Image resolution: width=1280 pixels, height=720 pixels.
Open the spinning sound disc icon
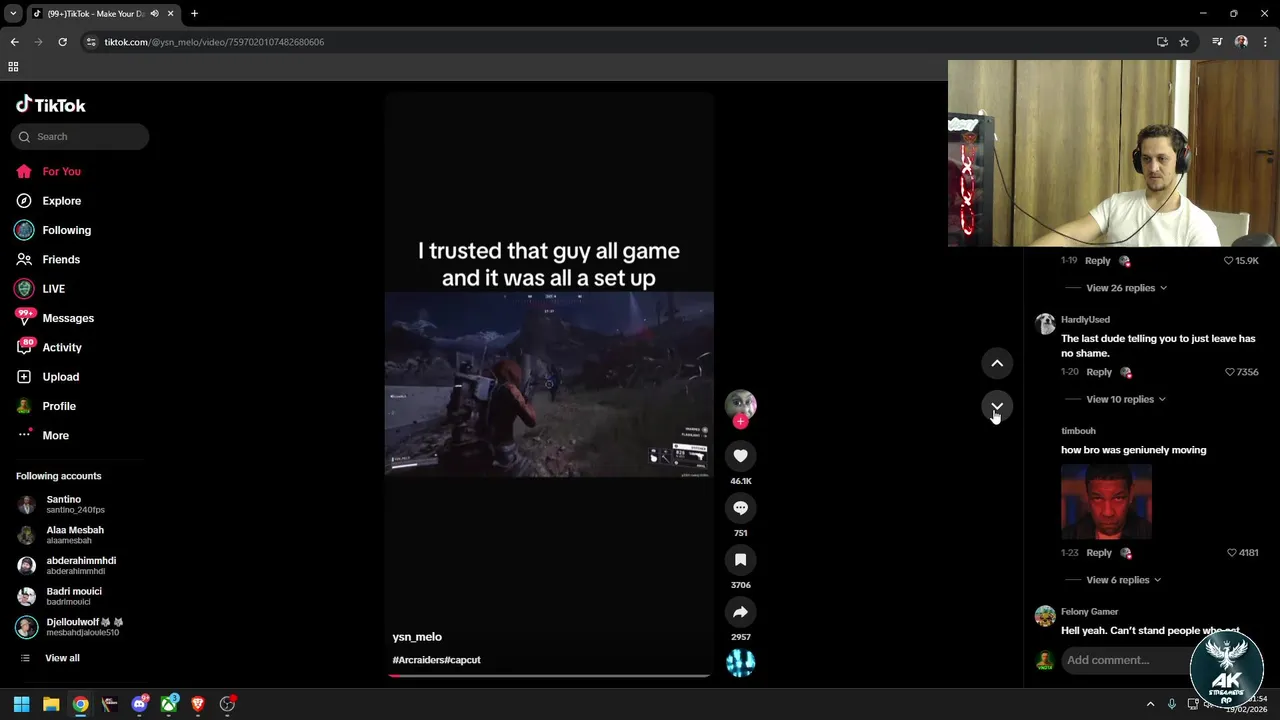pos(740,663)
